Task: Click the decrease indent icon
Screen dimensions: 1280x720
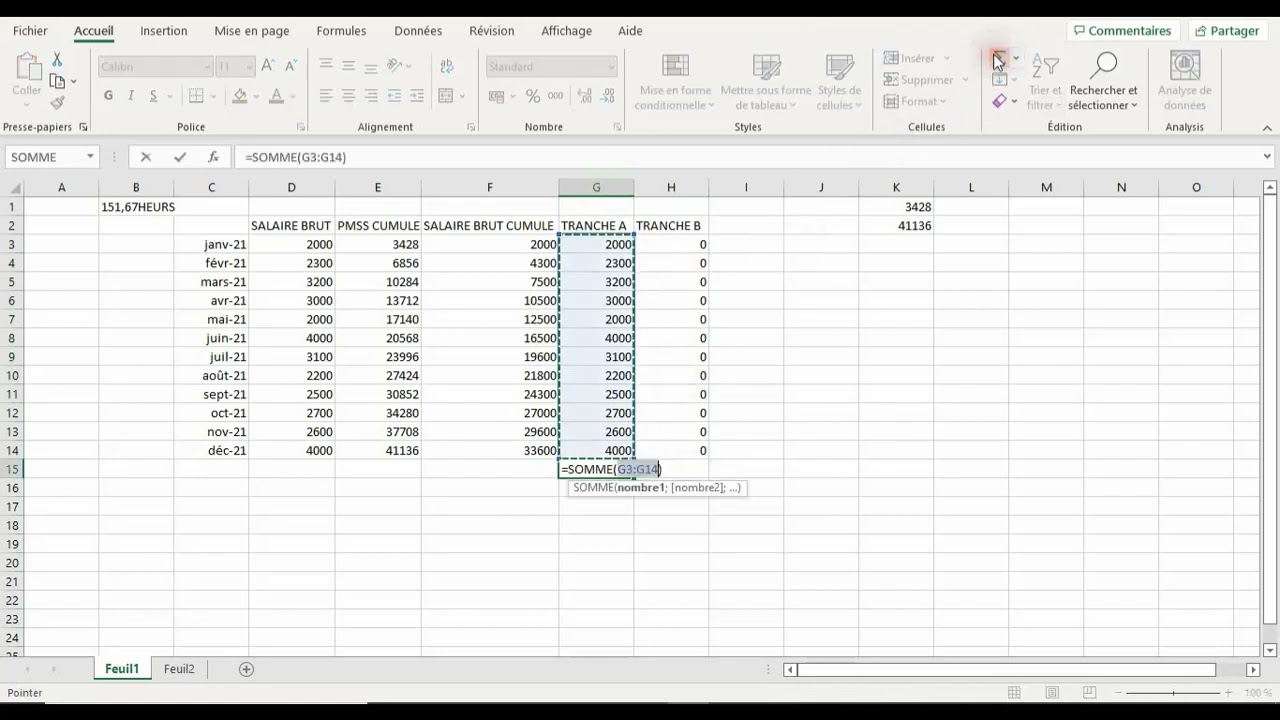Action: [394, 96]
